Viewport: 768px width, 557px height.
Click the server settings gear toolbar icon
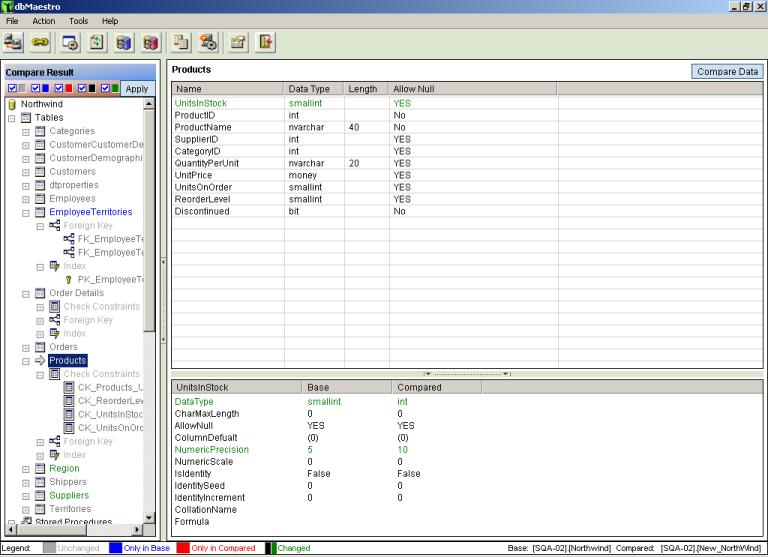click(208, 43)
